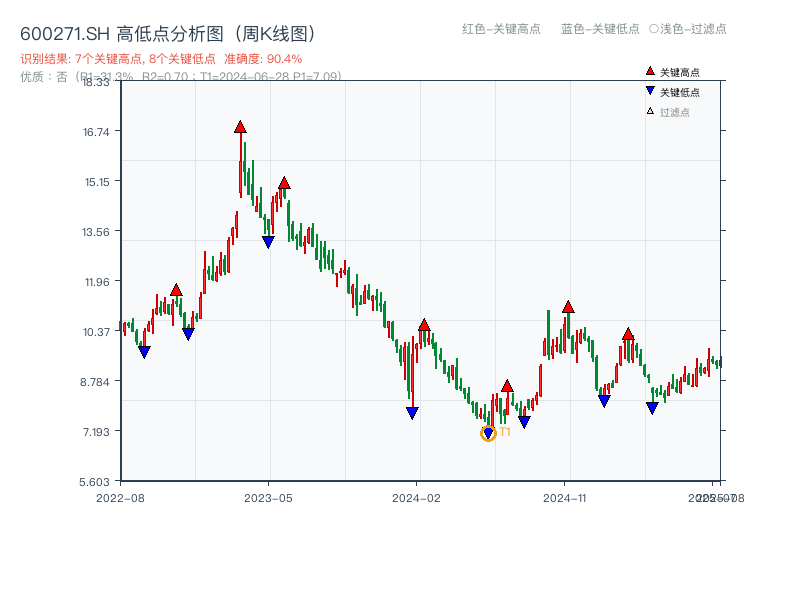Image resolution: width=800 pixels, height=600 pixels.
Task: Click red triangle icon in the 关键高点 legend
Action: [x=650, y=71]
